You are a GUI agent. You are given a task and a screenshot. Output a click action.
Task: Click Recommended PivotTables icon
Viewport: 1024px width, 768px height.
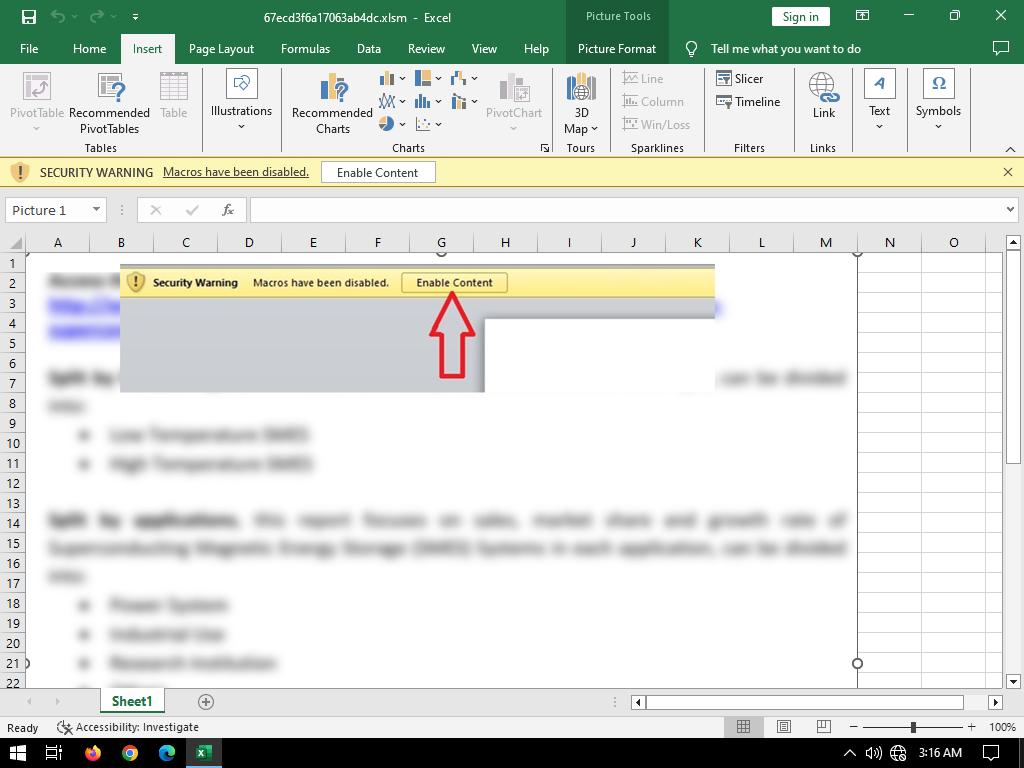point(109,103)
